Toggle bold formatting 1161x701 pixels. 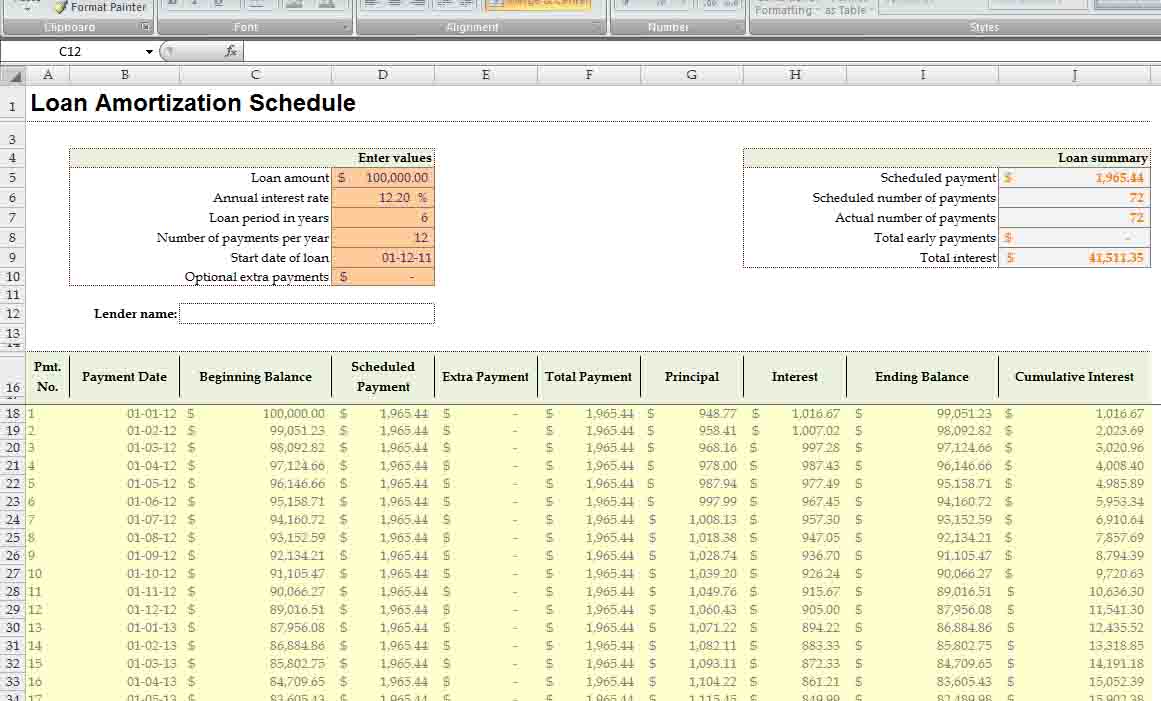point(170,4)
